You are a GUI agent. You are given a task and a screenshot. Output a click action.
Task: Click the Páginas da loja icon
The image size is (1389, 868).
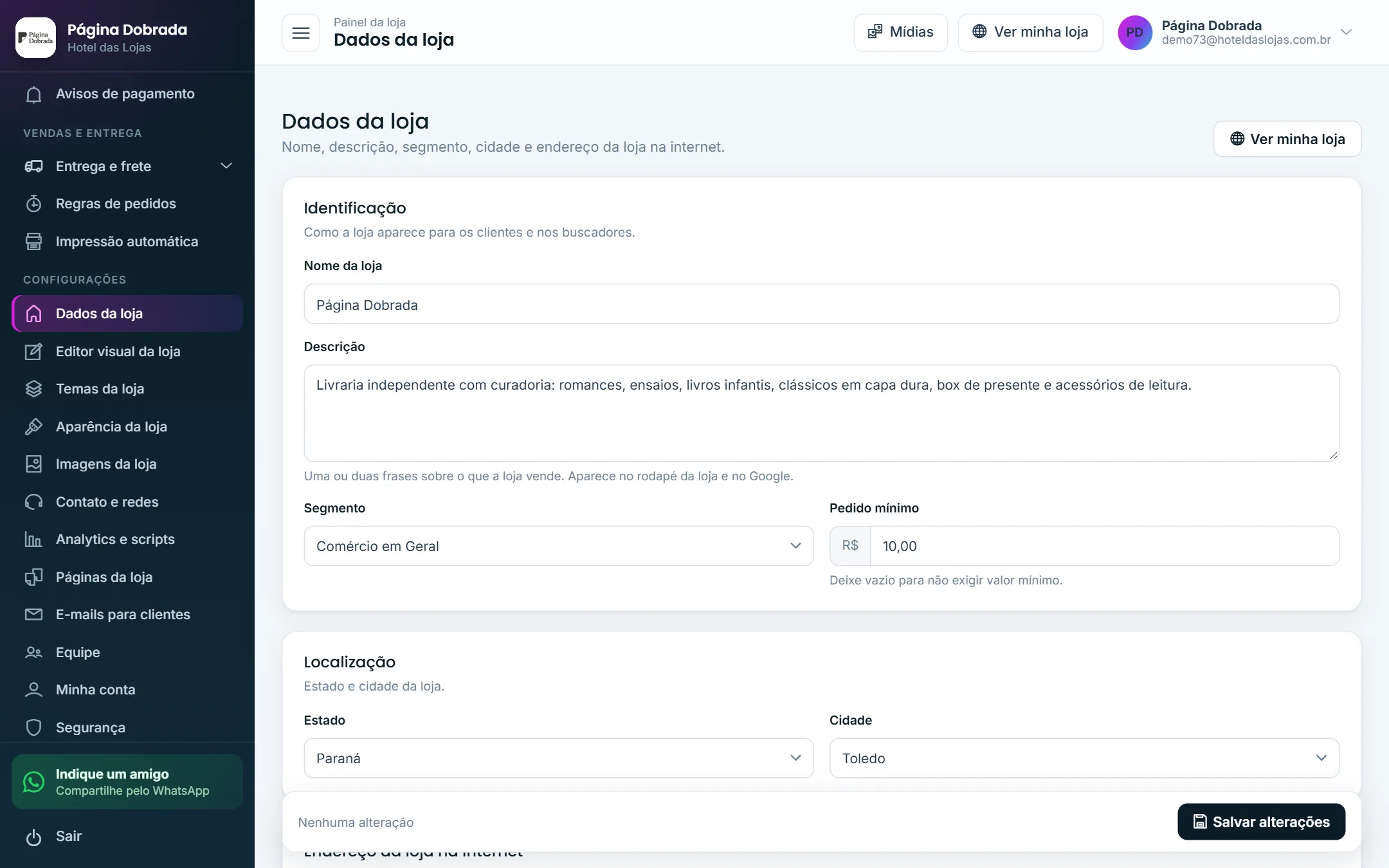click(x=33, y=577)
